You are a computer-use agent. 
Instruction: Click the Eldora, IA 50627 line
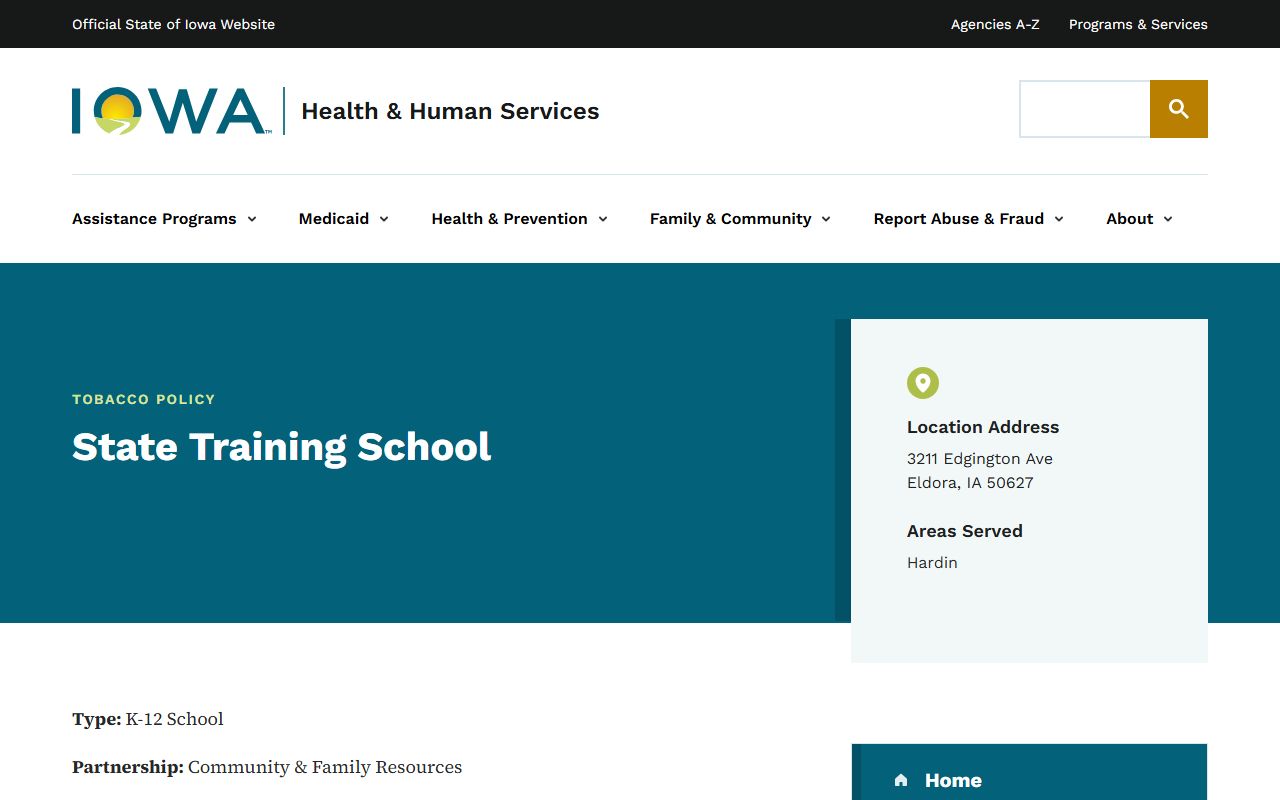point(970,483)
